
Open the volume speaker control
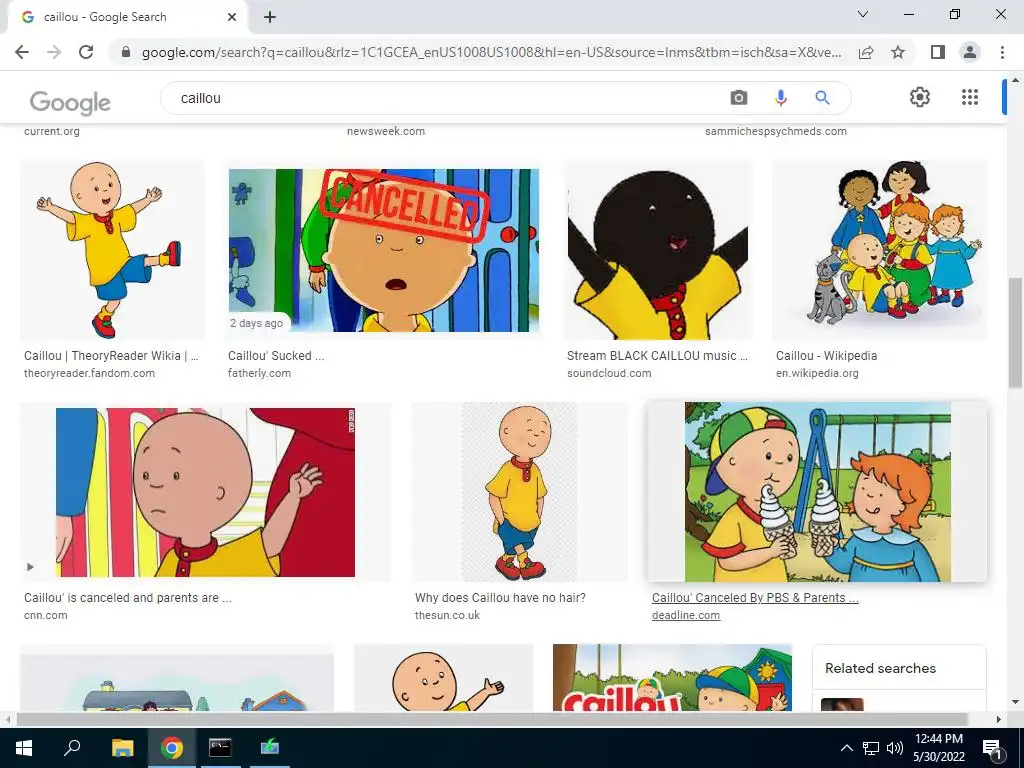tap(895, 748)
